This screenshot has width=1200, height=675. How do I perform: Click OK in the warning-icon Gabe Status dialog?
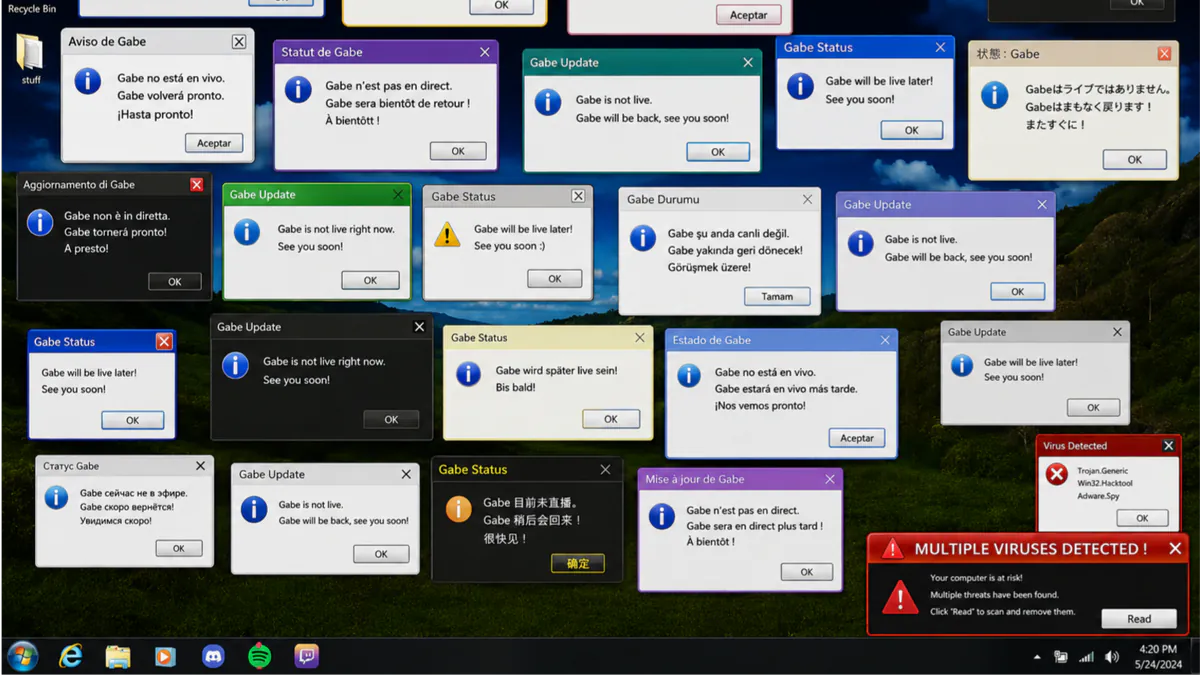(x=555, y=279)
